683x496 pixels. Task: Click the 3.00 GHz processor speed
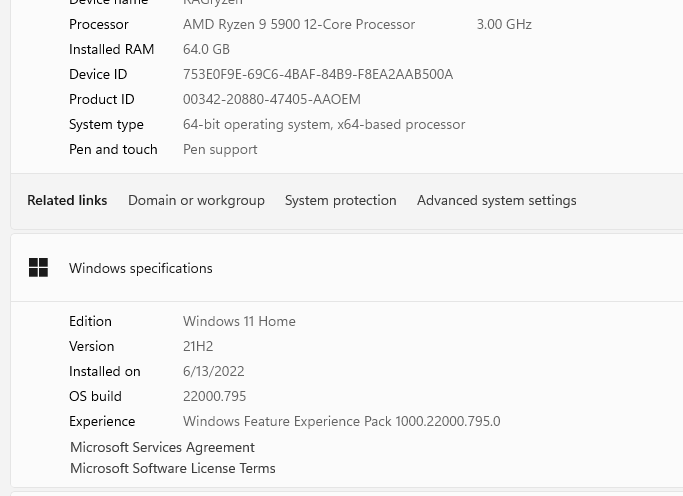point(504,24)
